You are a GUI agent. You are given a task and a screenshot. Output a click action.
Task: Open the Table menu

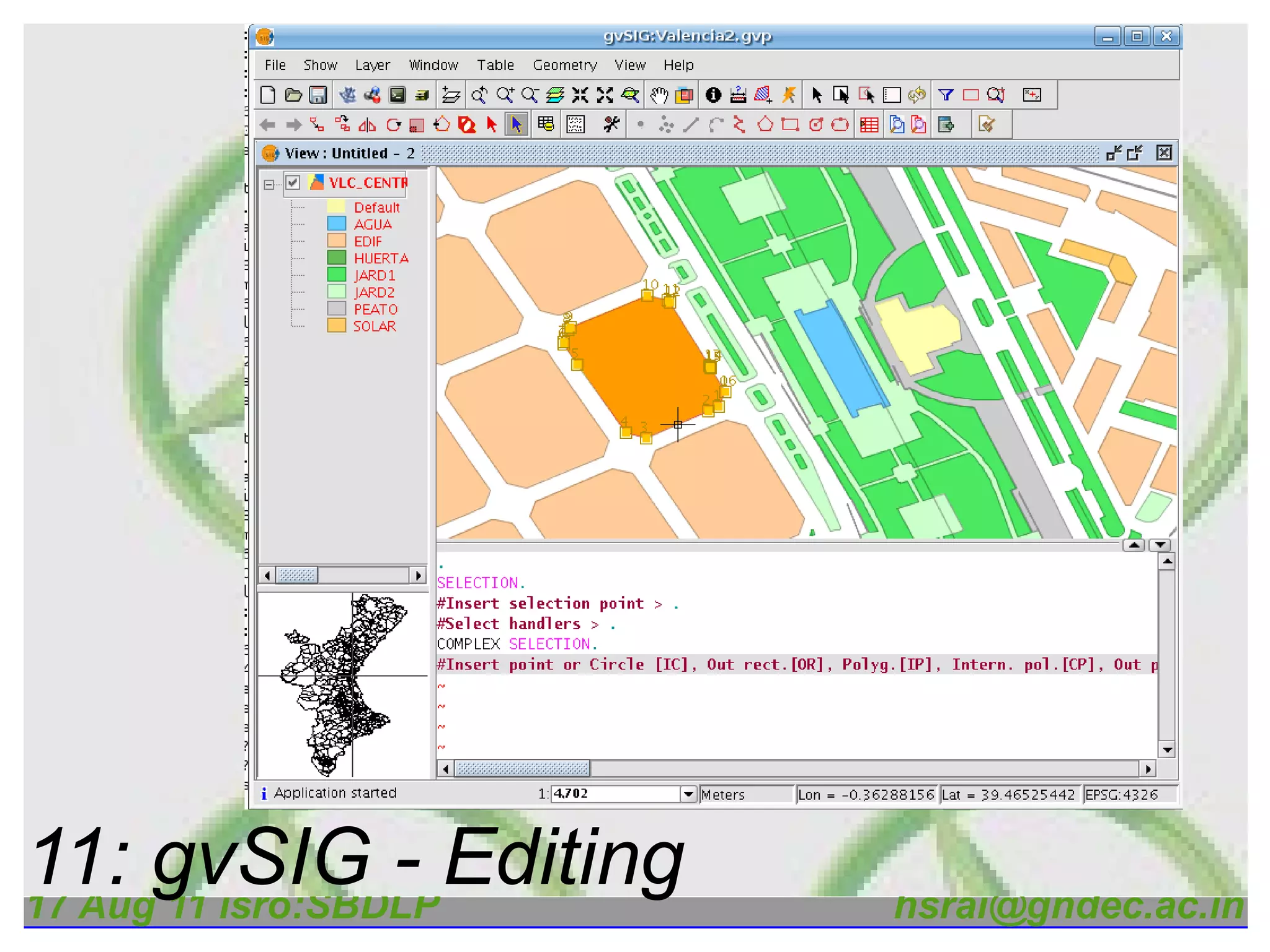(495, 65)
